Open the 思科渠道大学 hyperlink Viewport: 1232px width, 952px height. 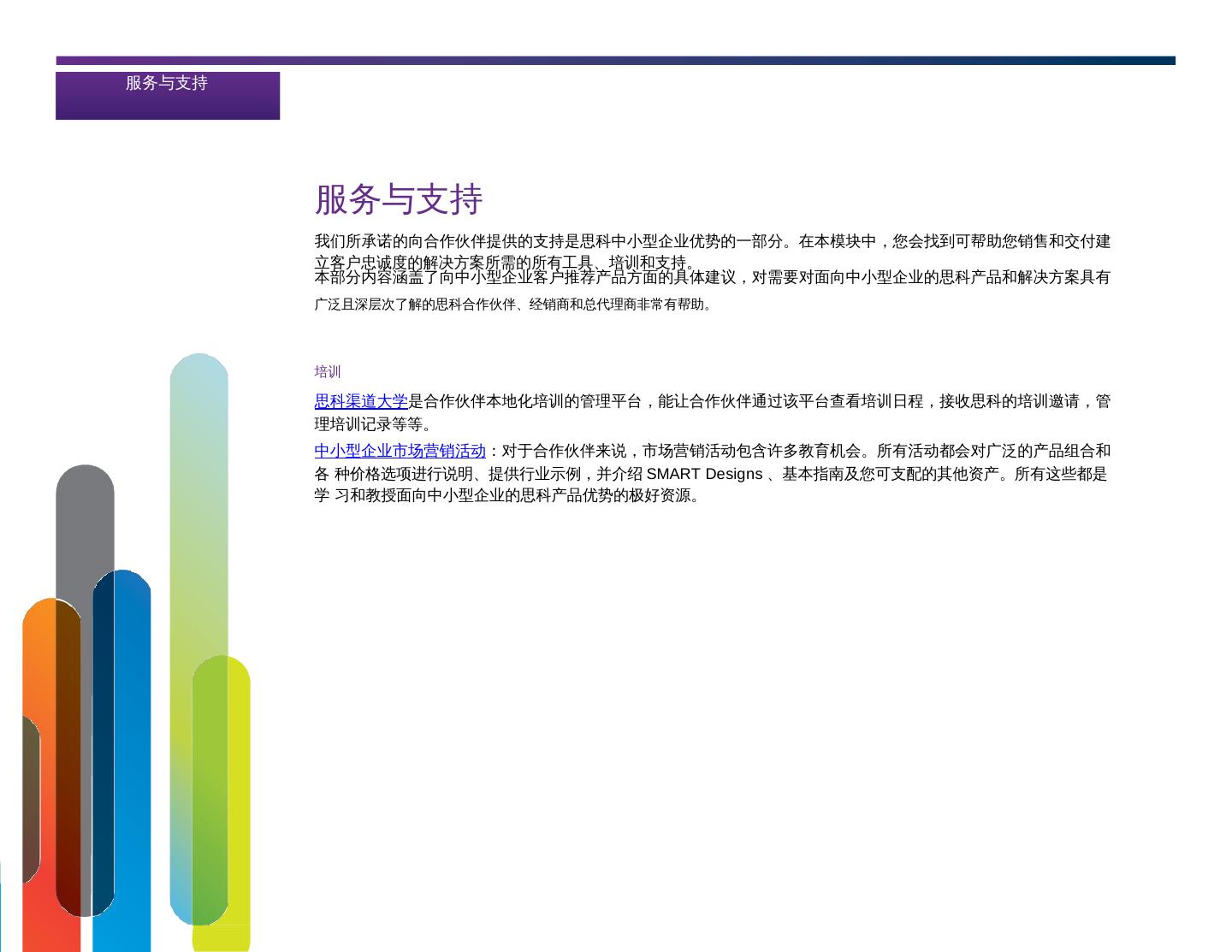[x=361, y=401]
